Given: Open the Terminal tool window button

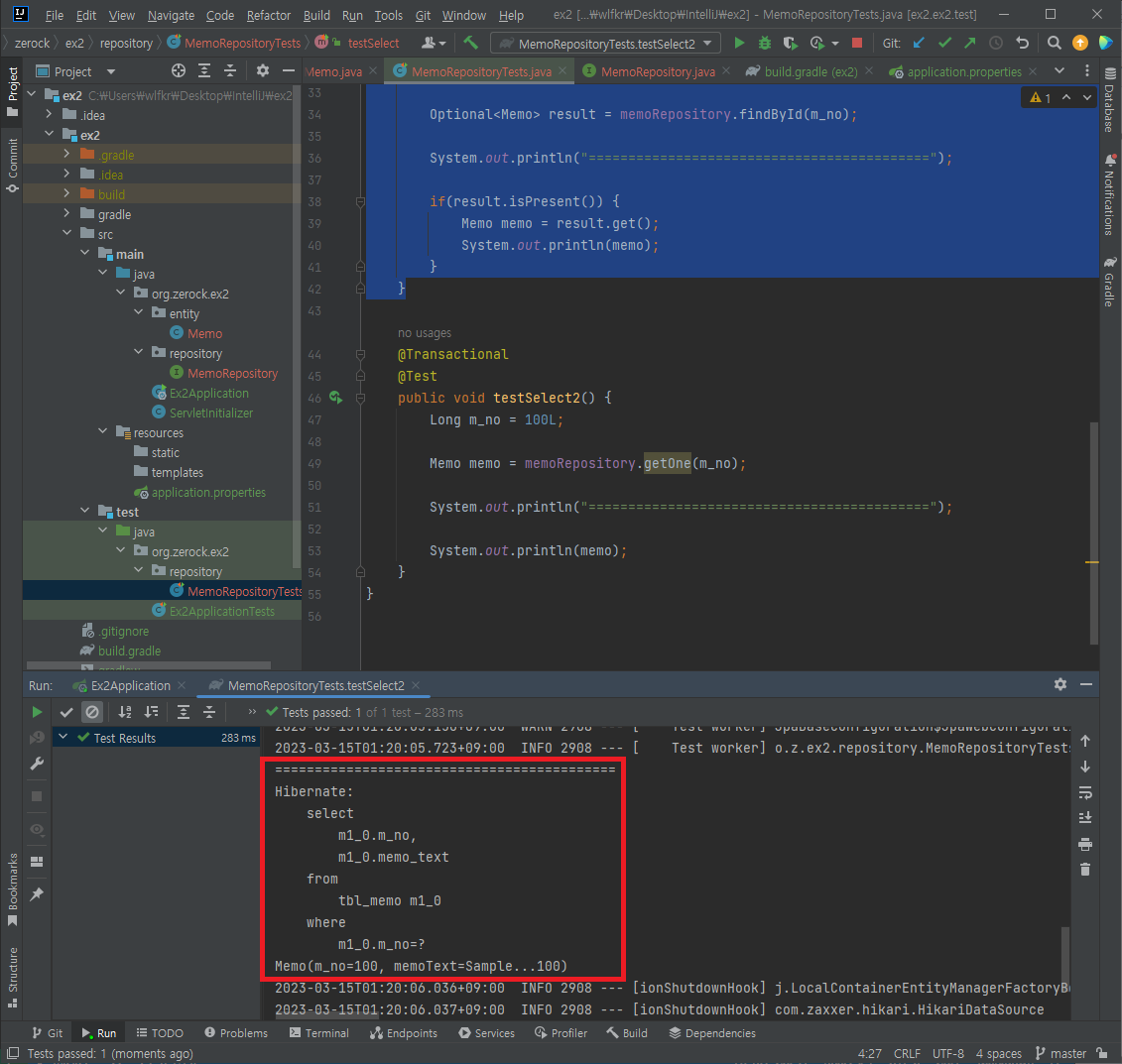Looking at the screenshot, I should [x=319, y=1032].
